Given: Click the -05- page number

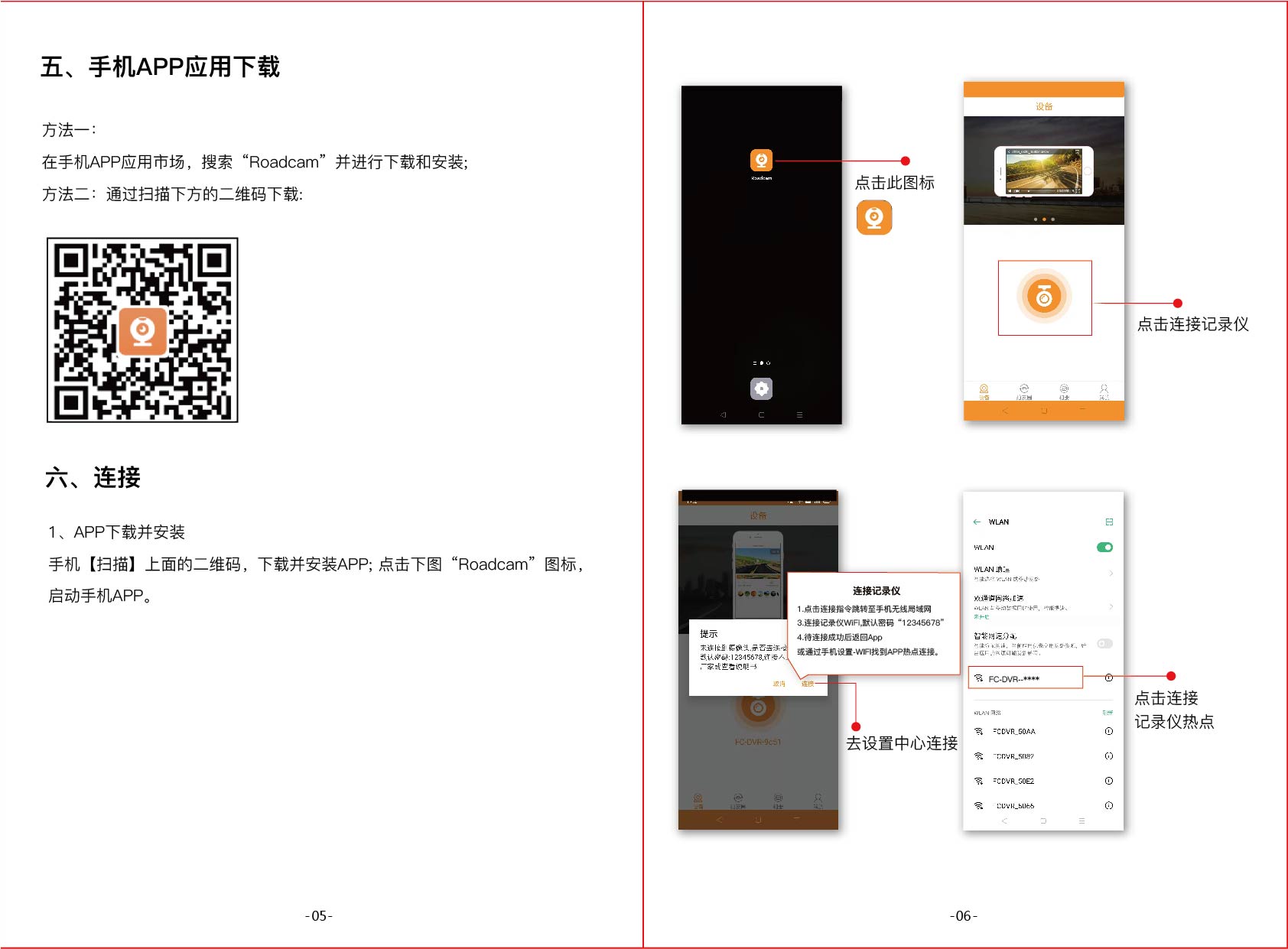Looking at the screenshot, I should pos(319,915).
